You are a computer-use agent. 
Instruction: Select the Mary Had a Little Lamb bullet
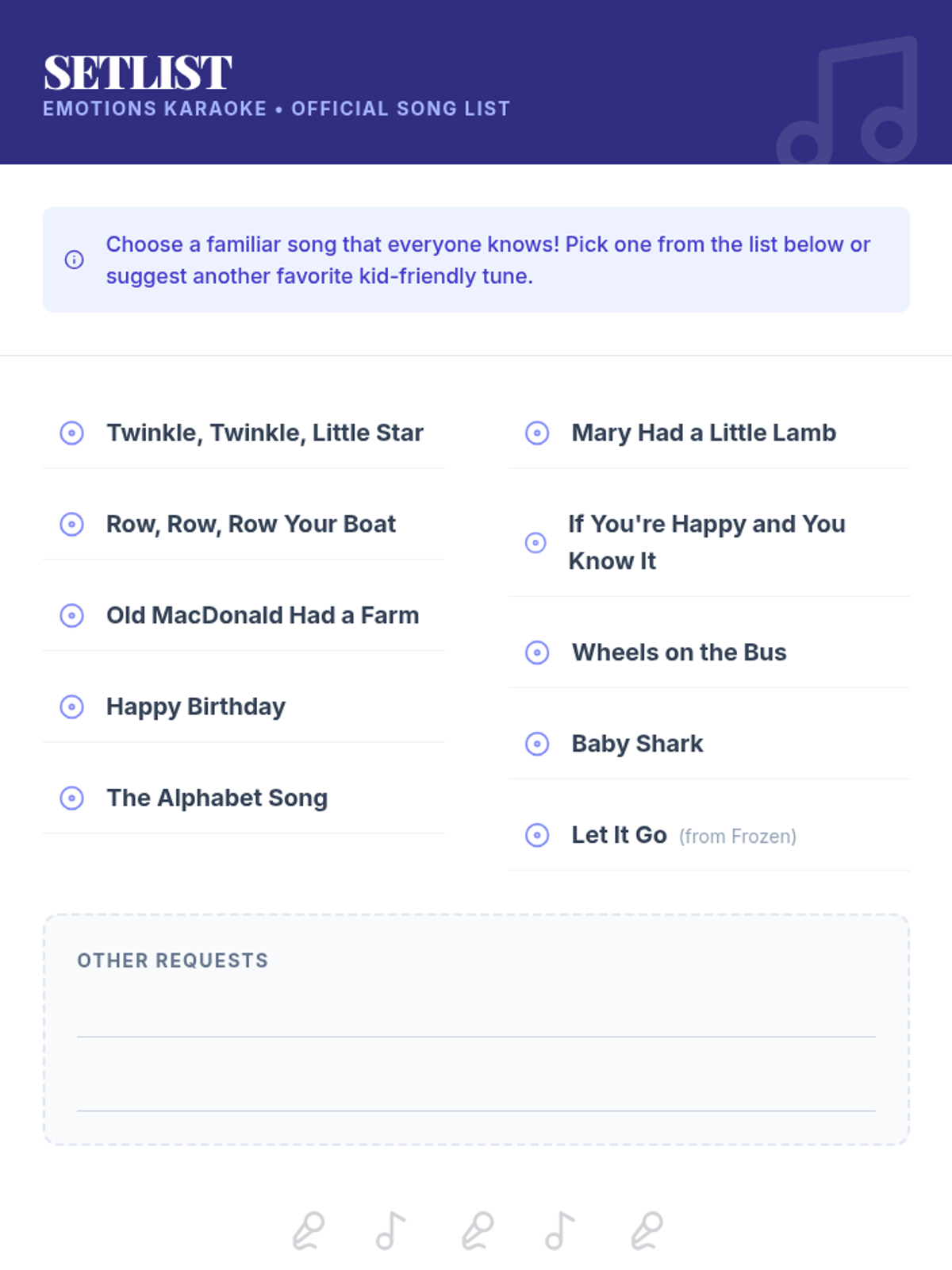point(537,433)
